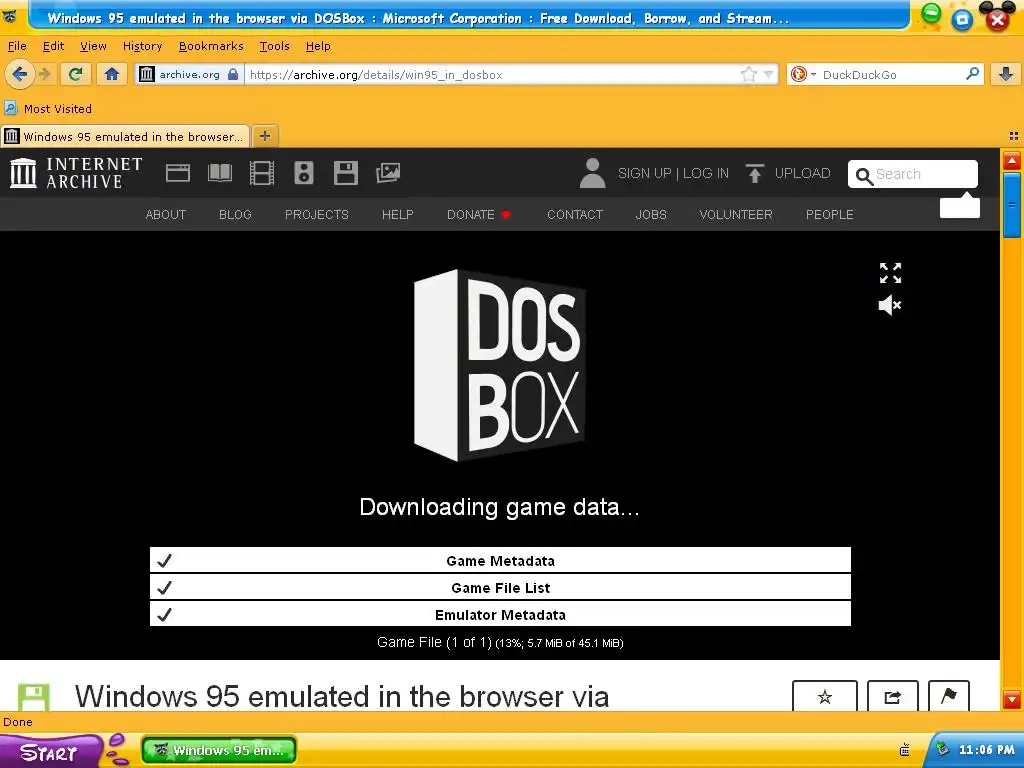Select the Windows 95 emulated browser tab
This screenshot has width=1024, height=768.
(125, 136)
